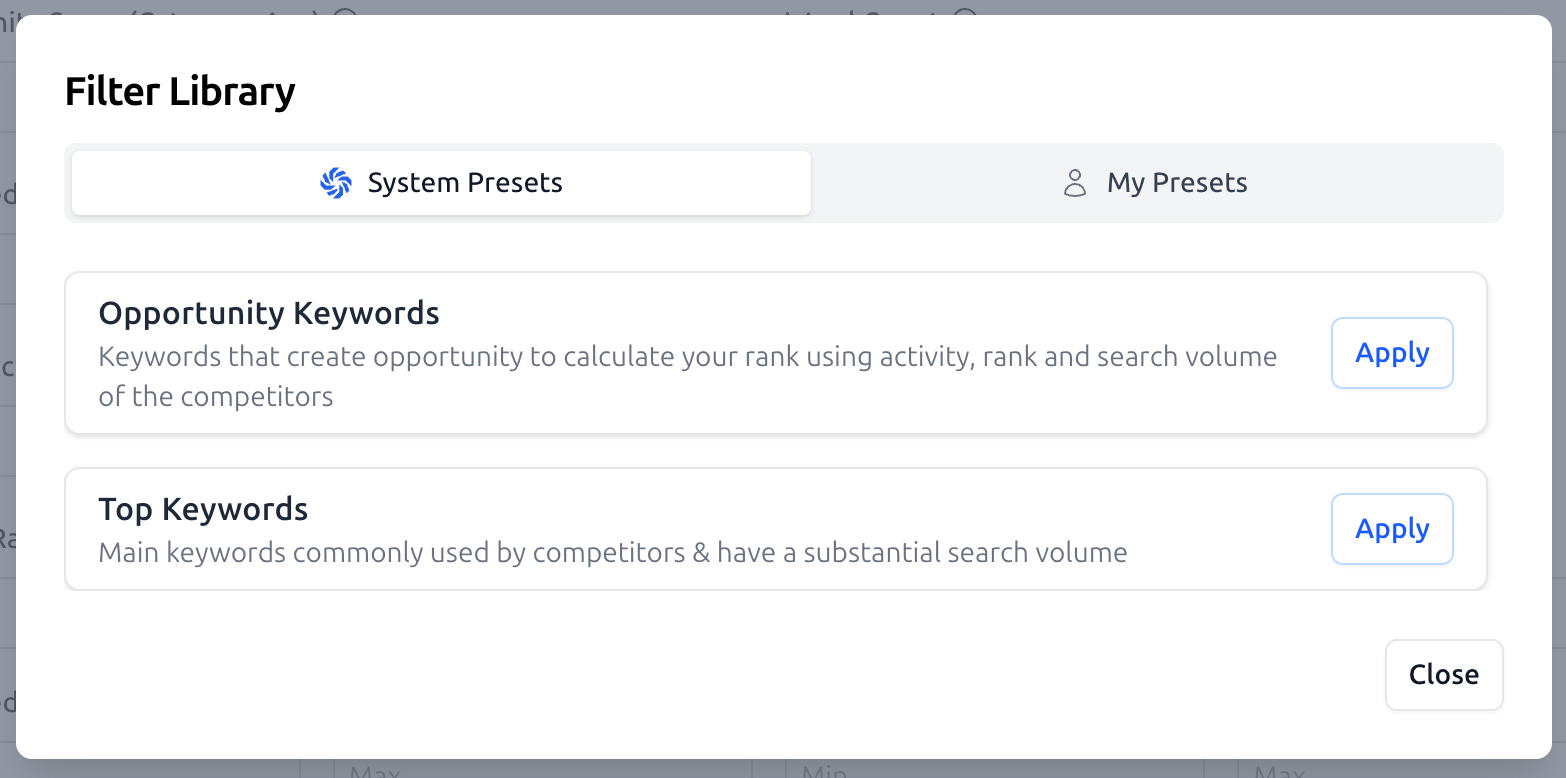Screen dimensions: 1566x778
Task: Click the Filter Library heading
Action: click(180, 91)
